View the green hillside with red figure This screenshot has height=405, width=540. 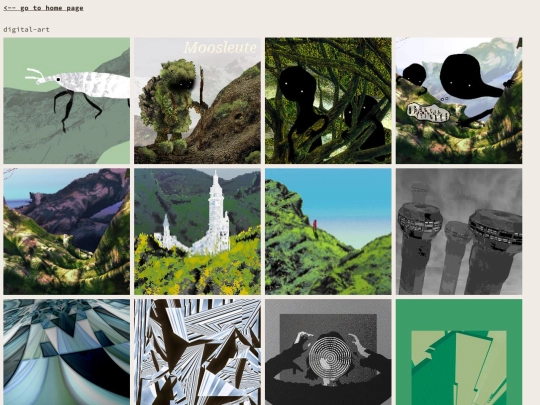point(328,231)
